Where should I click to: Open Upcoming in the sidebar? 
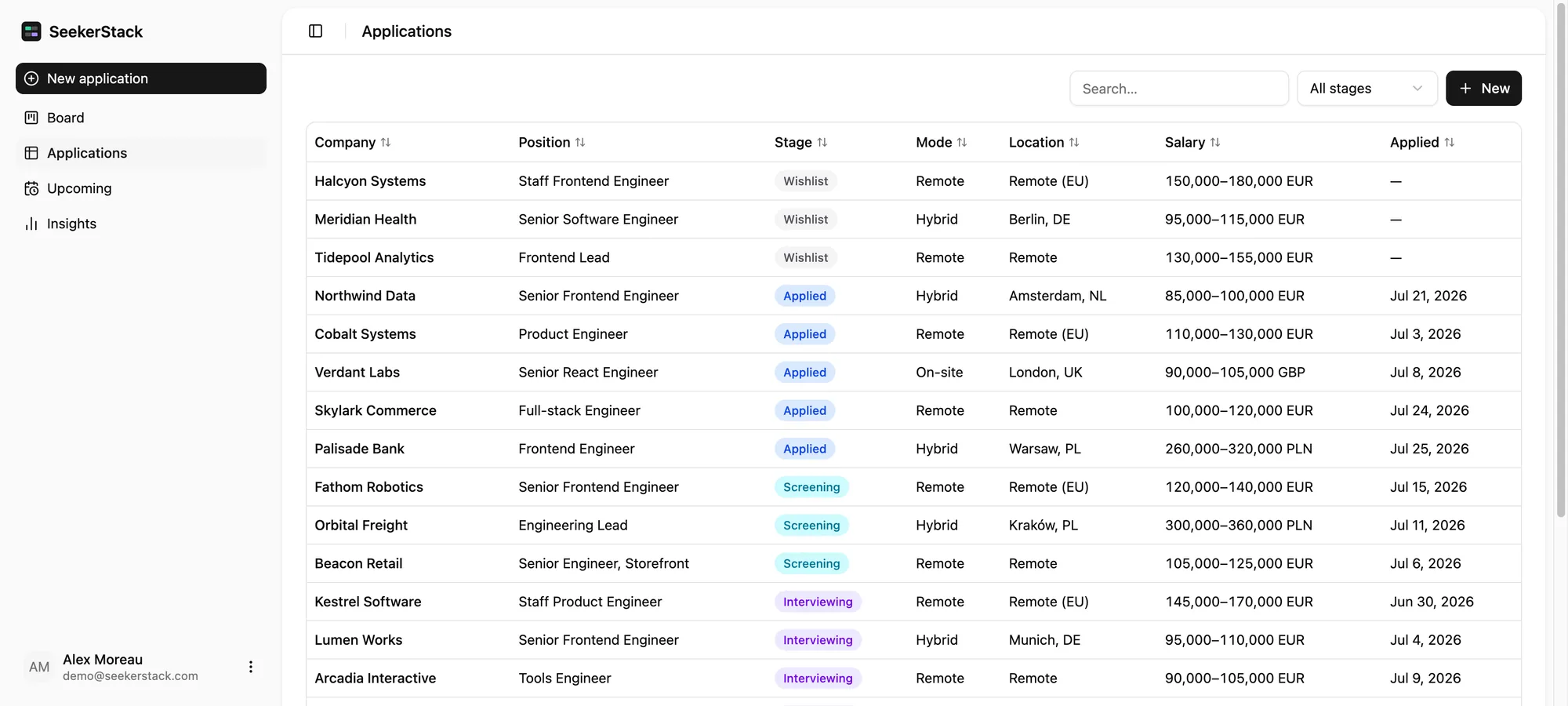(141, 188)
